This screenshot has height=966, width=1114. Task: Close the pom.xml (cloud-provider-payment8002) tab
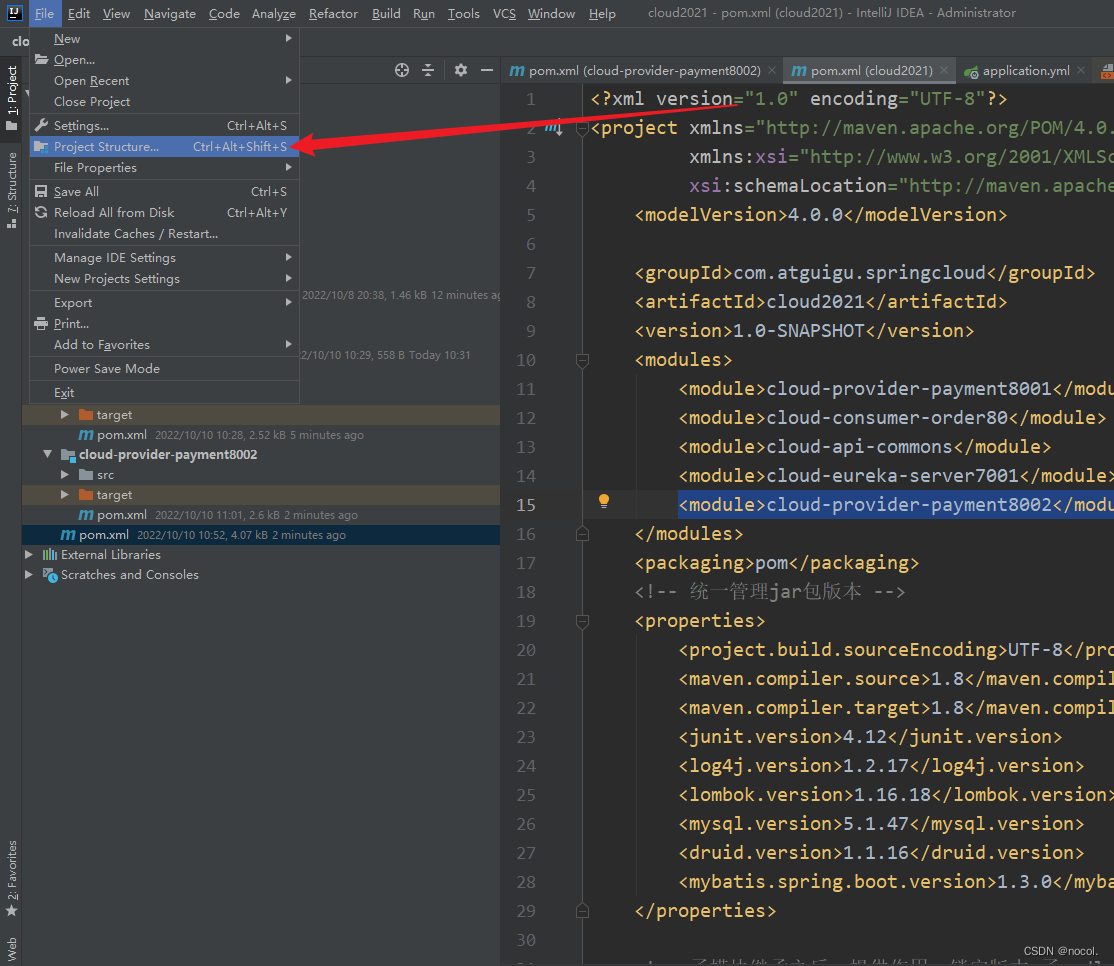772,70
